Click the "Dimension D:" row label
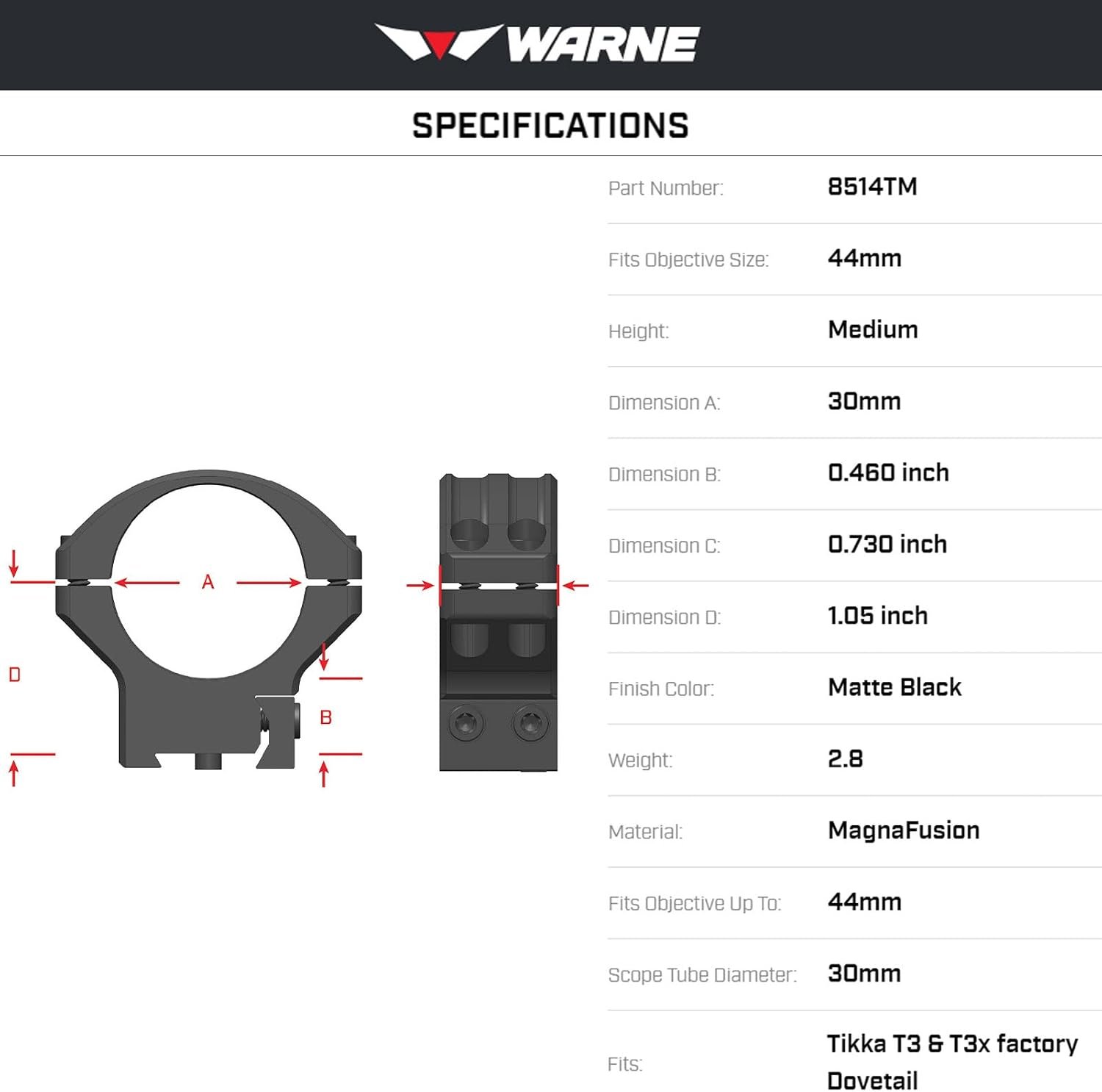Screen dimensions: 1102x1092 click(664, 617)
